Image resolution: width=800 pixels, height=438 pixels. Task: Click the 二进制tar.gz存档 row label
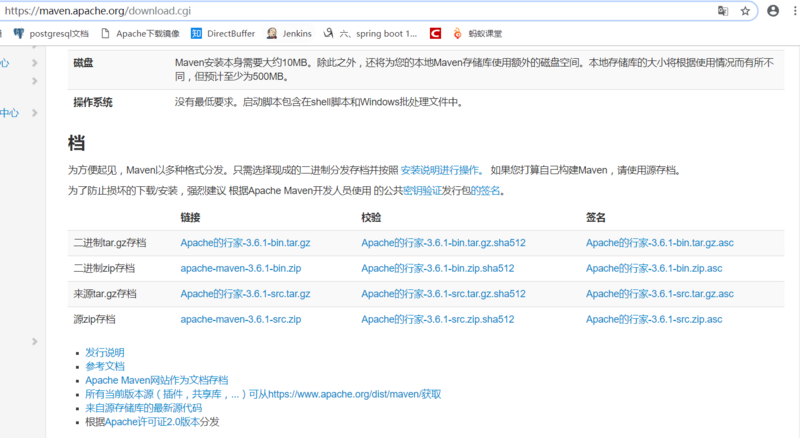[110, 243]
